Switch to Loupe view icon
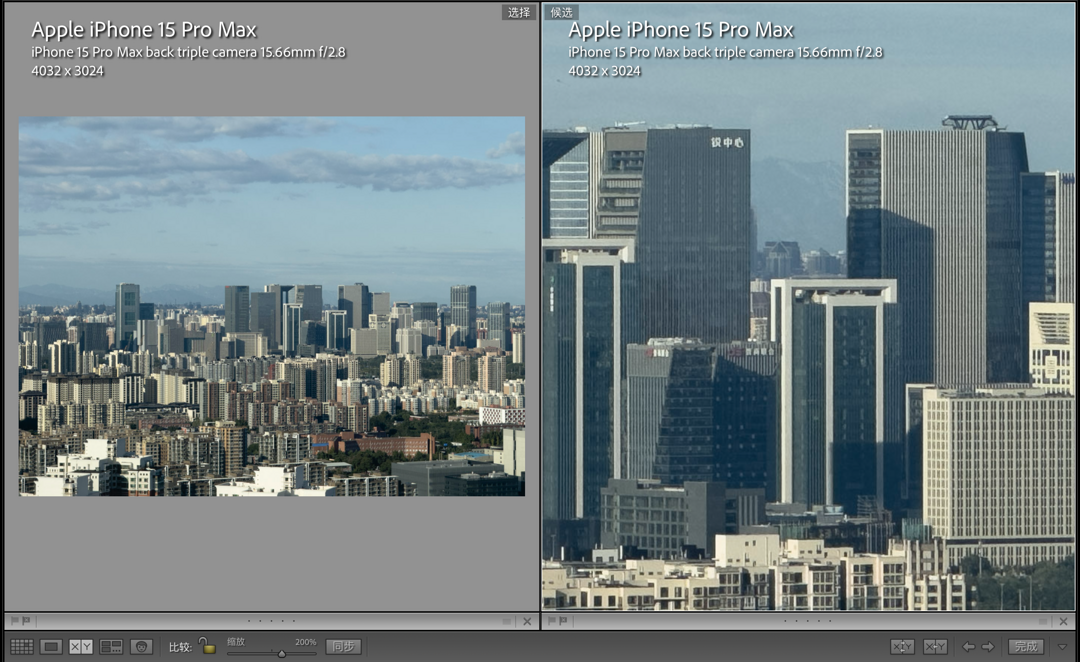1080x662 pixels. (51, 647)
